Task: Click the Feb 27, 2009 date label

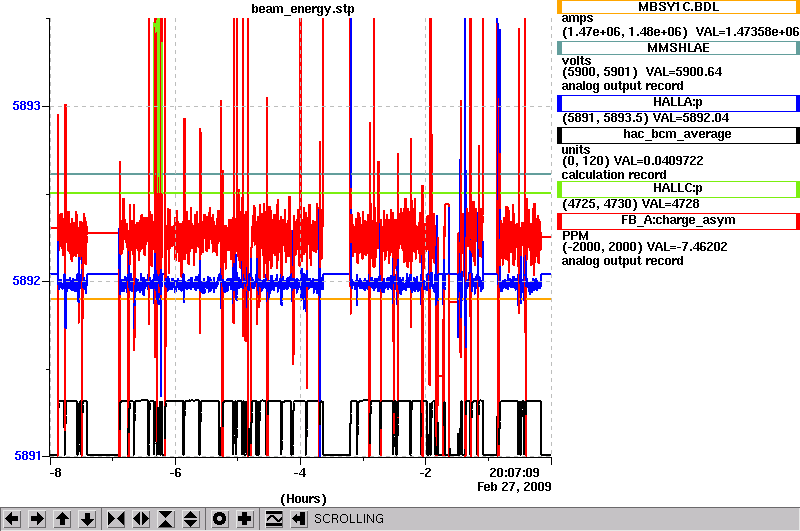Action: coord(514,487)
